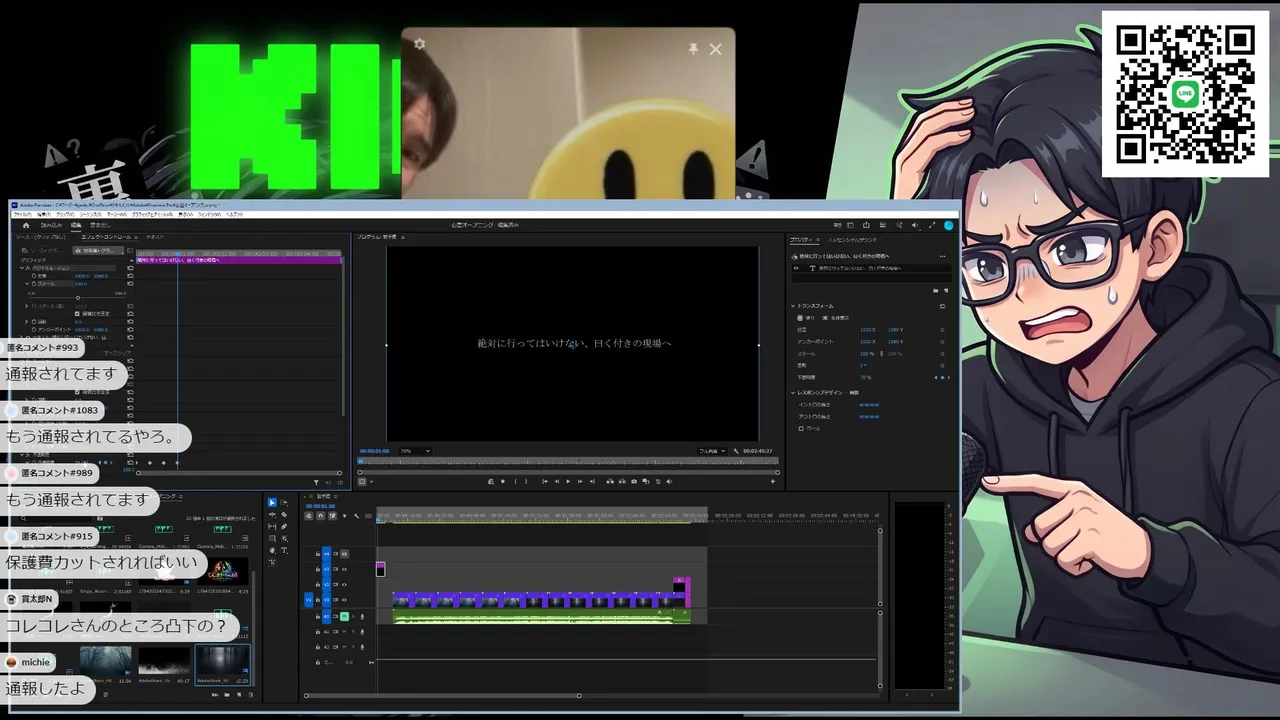Pin the floating webcam window
This screenshot has width=1280, height=720.
click(x=693, y=48)
